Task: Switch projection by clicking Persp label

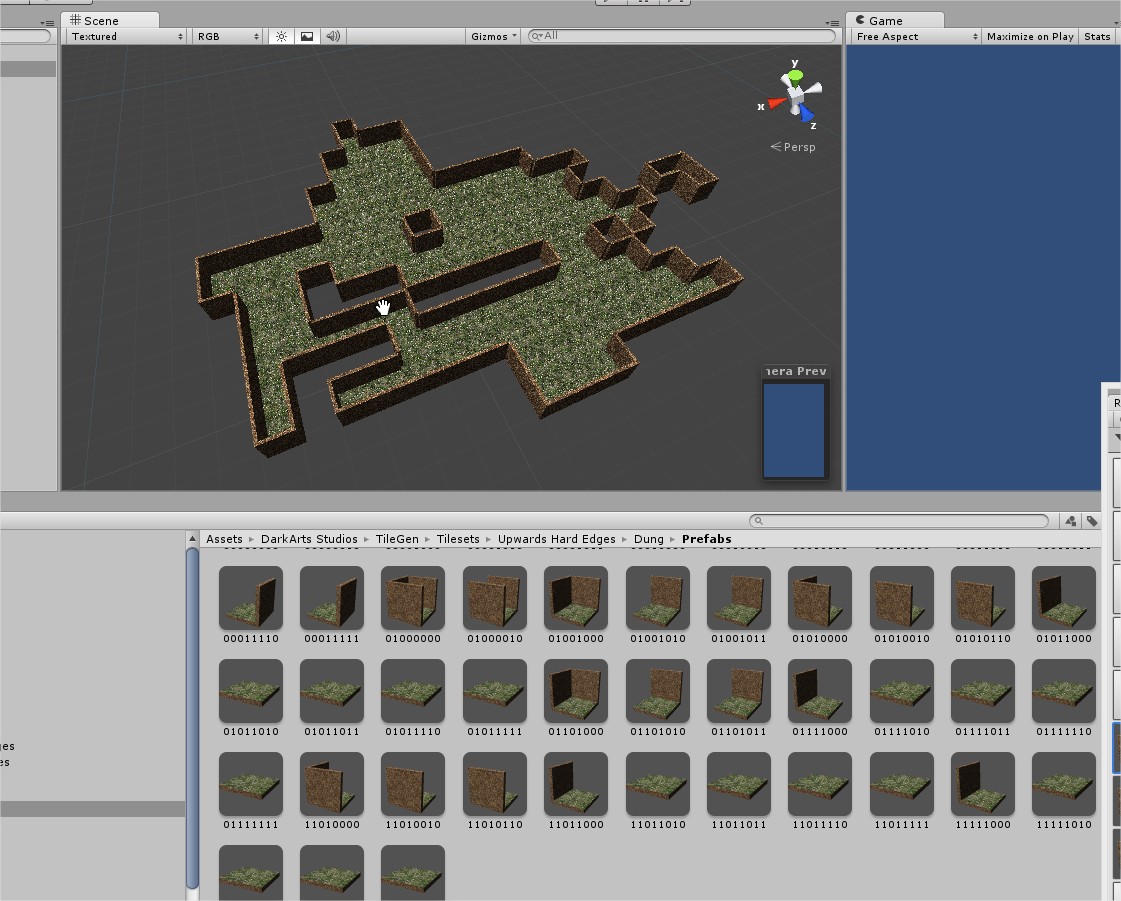Action: (x=795, y=146)
